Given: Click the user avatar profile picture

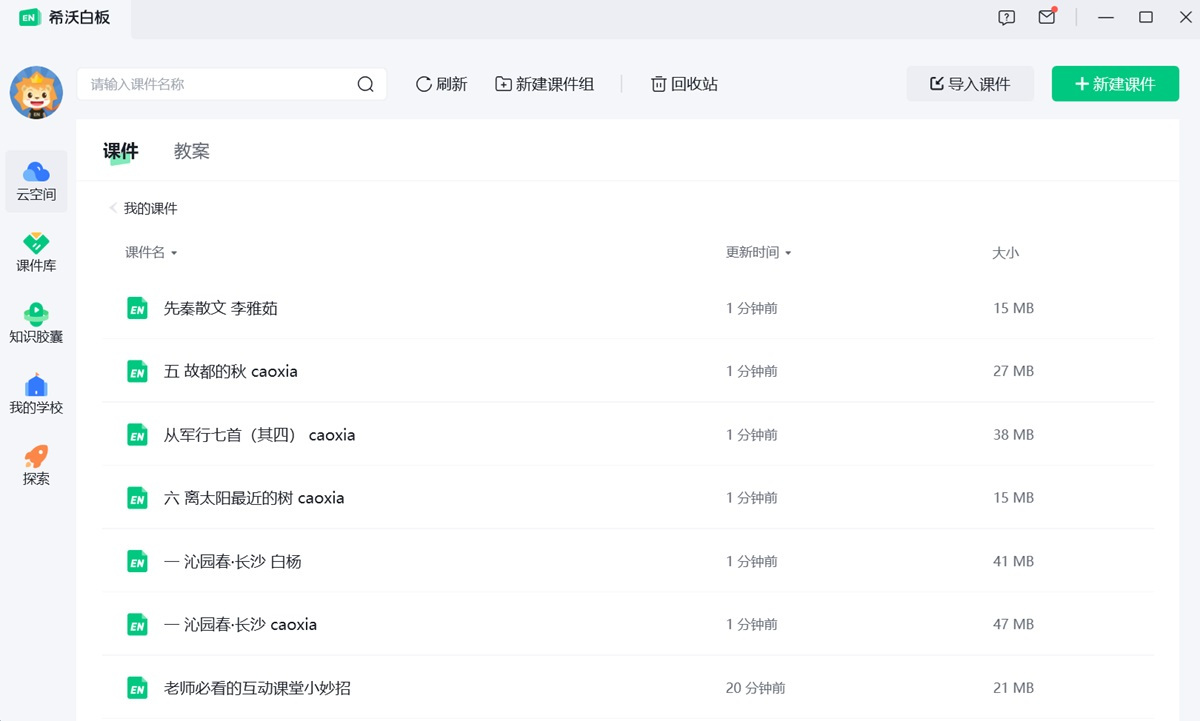Looking at the screenshot, I should pos(36,93).
